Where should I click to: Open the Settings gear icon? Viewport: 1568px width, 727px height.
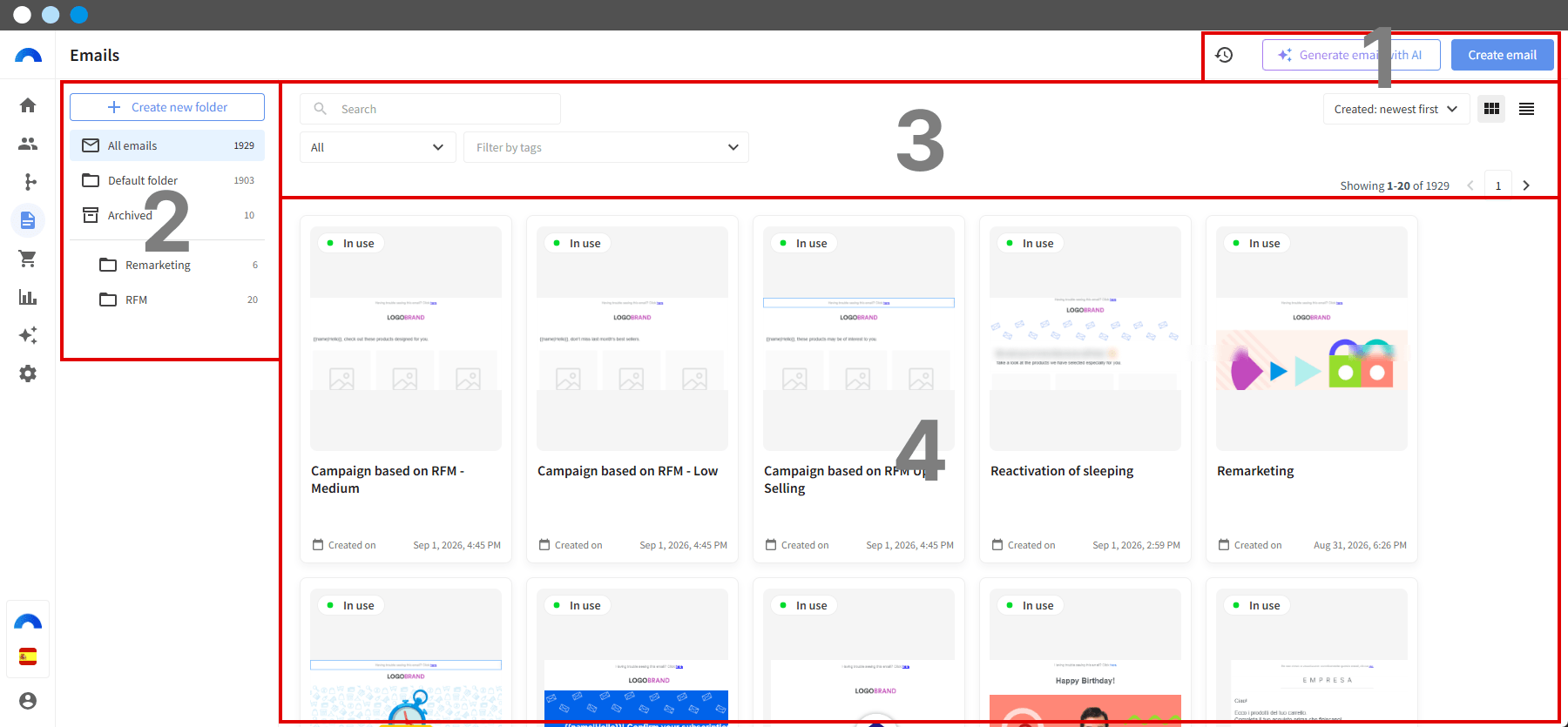[28, 374]
